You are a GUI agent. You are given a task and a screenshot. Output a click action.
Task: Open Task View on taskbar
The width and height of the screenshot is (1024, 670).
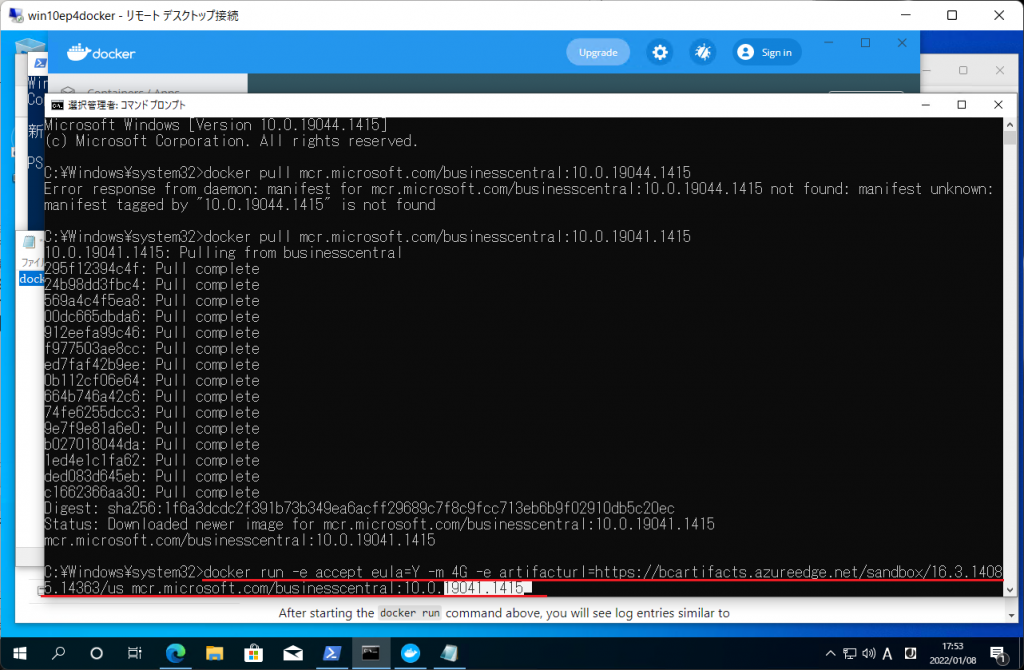tap(135, 653)
